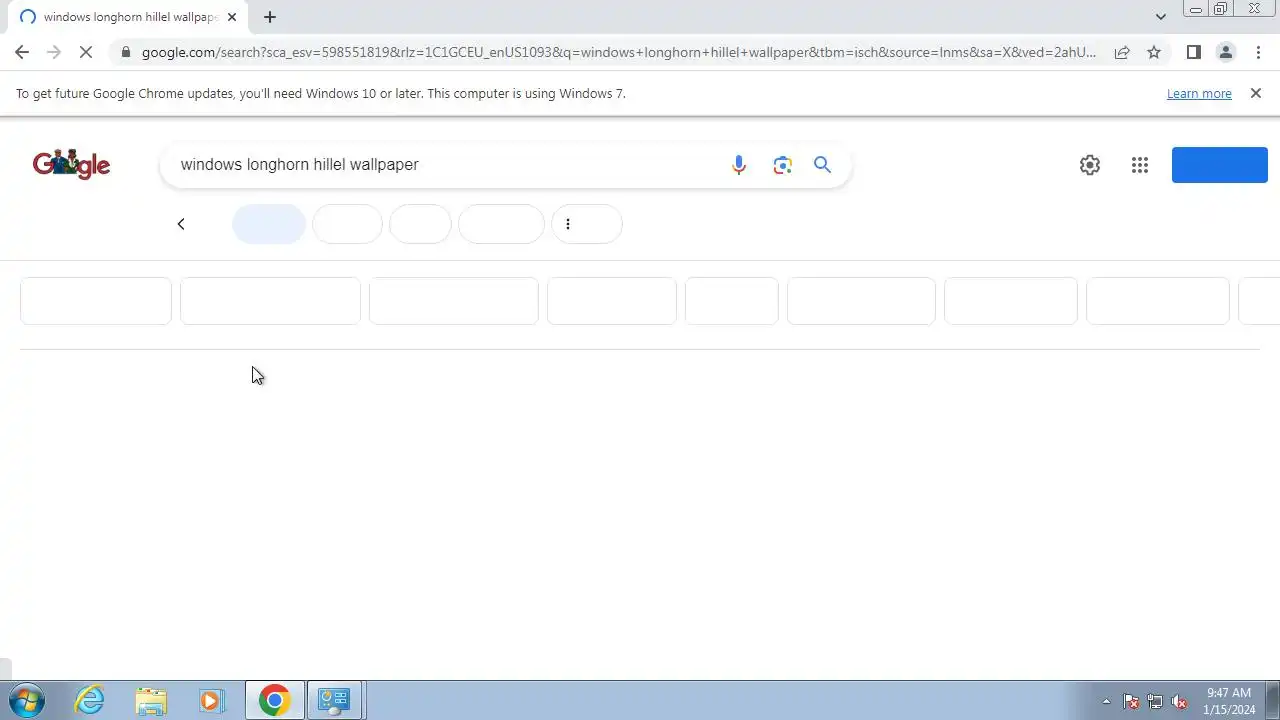Stop loading the page
Image resolution: width=1280 pixels, height=720 pixels.
[86, 52]
